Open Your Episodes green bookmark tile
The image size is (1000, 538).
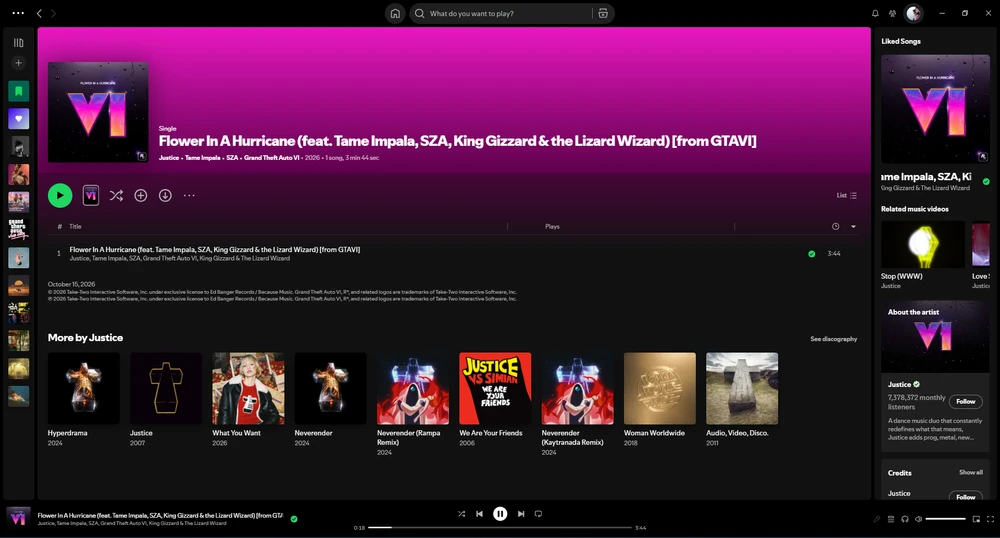click(18, 91)
